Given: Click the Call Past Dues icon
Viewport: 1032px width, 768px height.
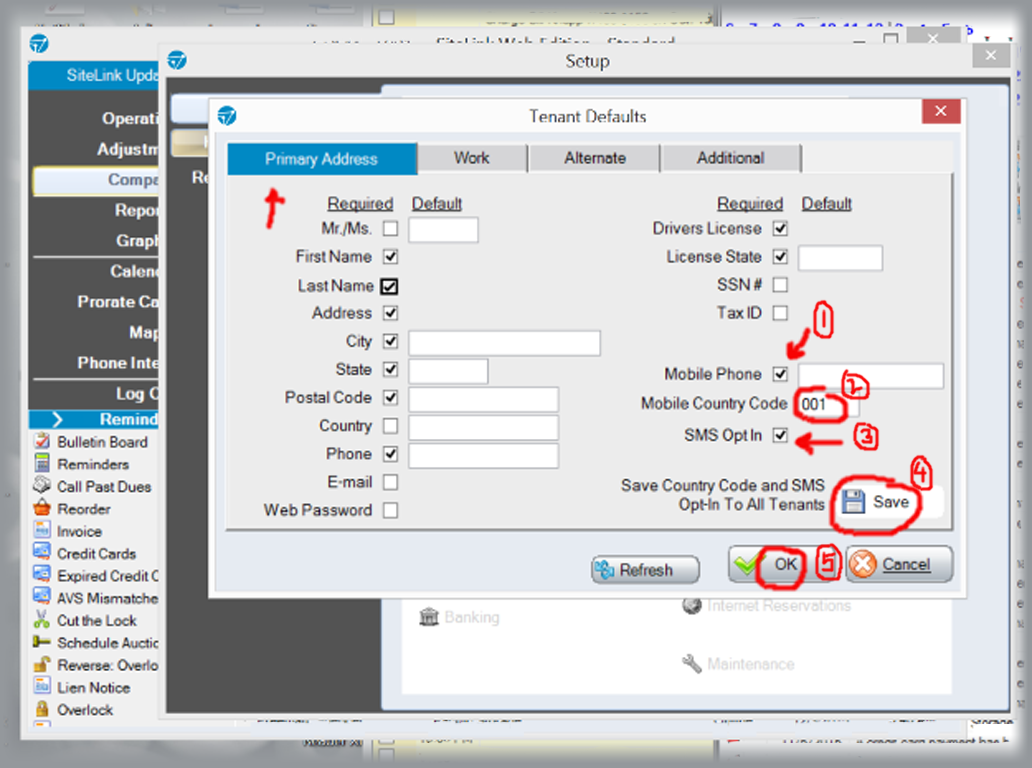Looking at the screenshot, I should click(42, 486).
